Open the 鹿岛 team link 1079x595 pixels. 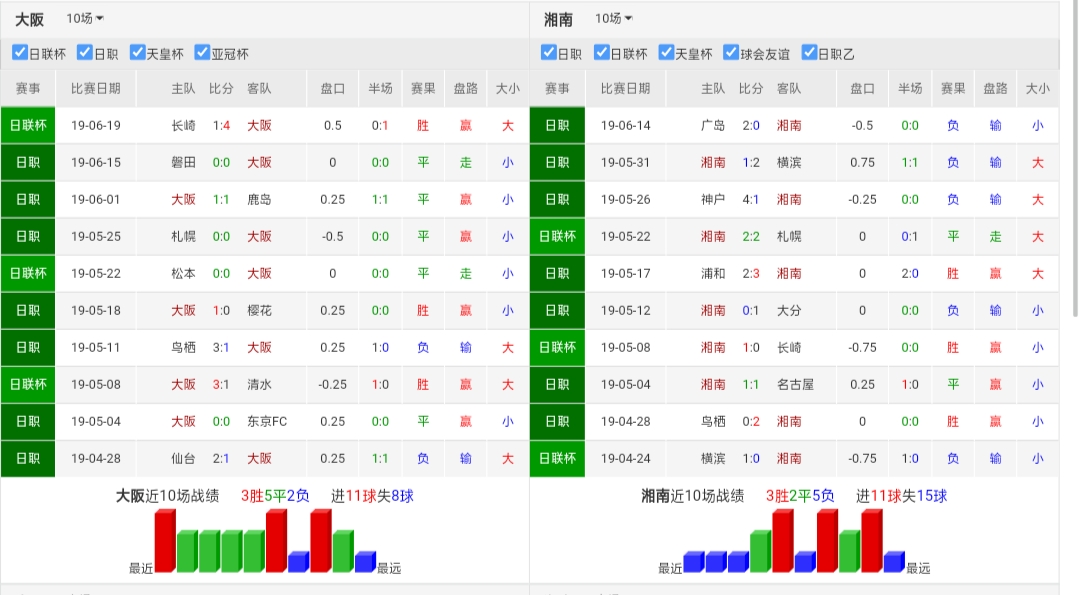coord(259,199)
